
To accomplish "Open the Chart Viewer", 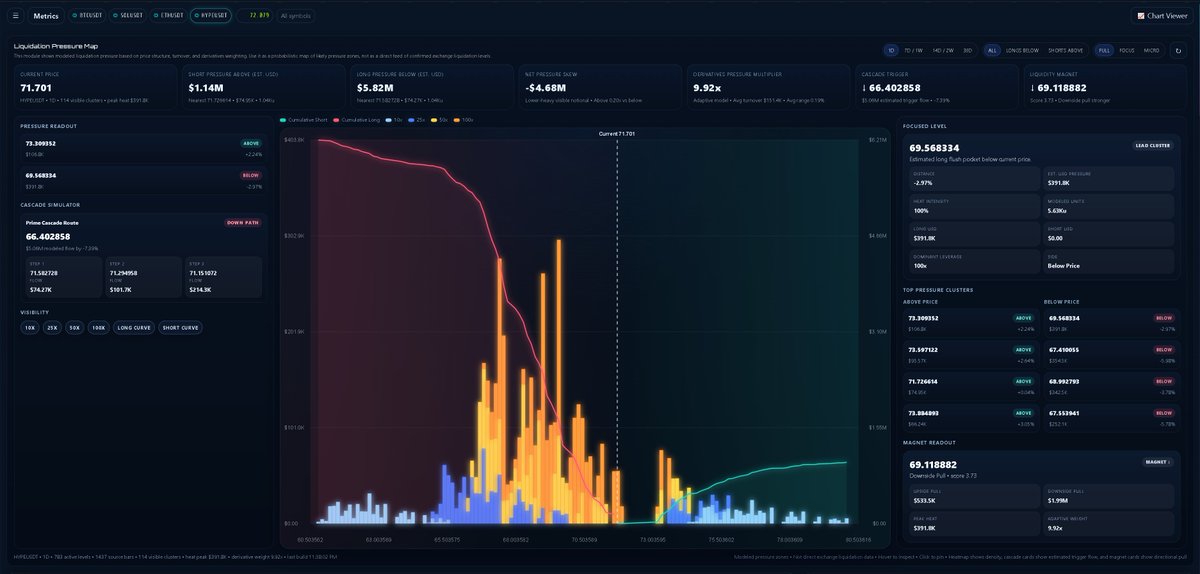I will pos(1161,16).
